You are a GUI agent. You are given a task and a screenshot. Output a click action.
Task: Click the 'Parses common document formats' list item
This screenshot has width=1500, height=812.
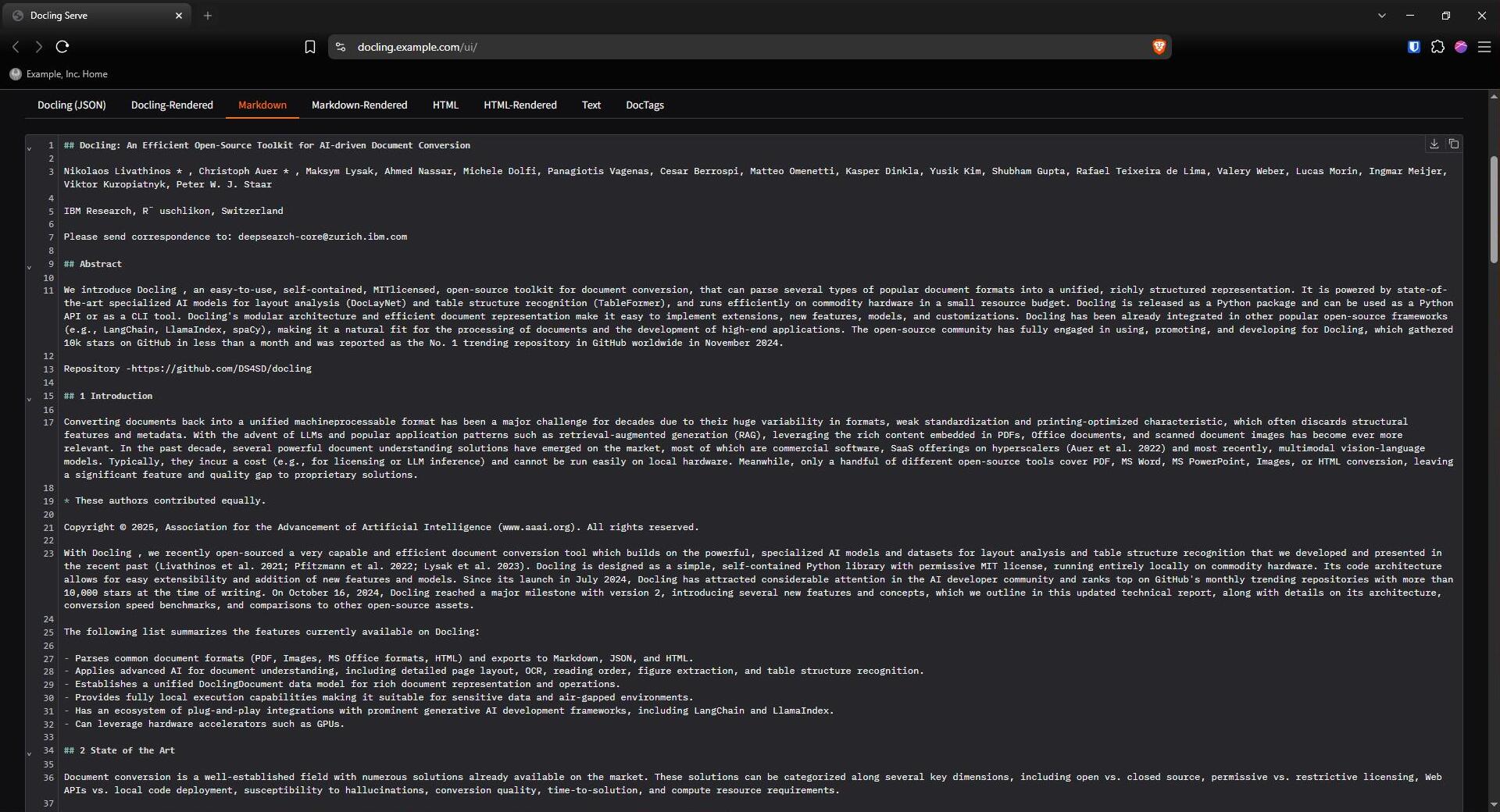point(379,658)
